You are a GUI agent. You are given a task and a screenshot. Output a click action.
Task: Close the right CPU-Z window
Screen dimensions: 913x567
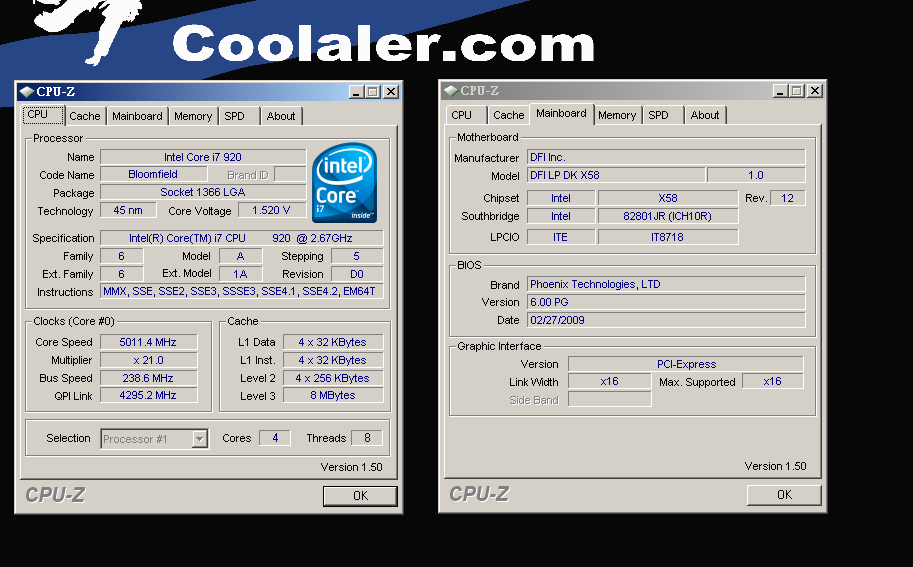[x=815, y=90]
